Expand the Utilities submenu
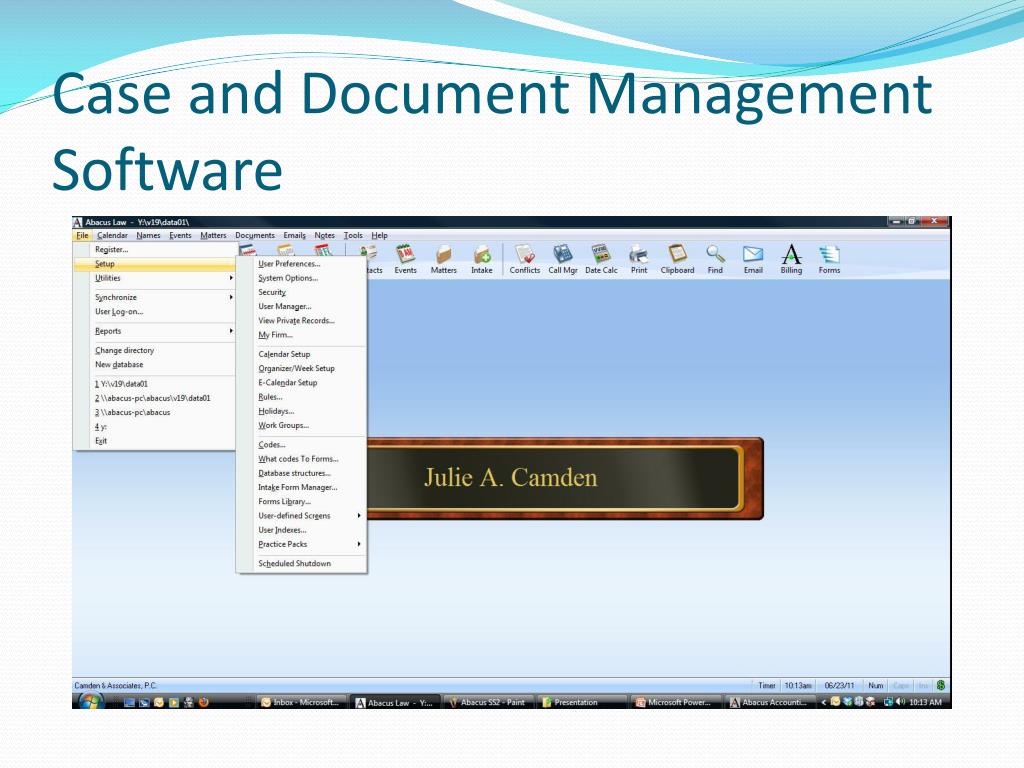 click(155, 278)
